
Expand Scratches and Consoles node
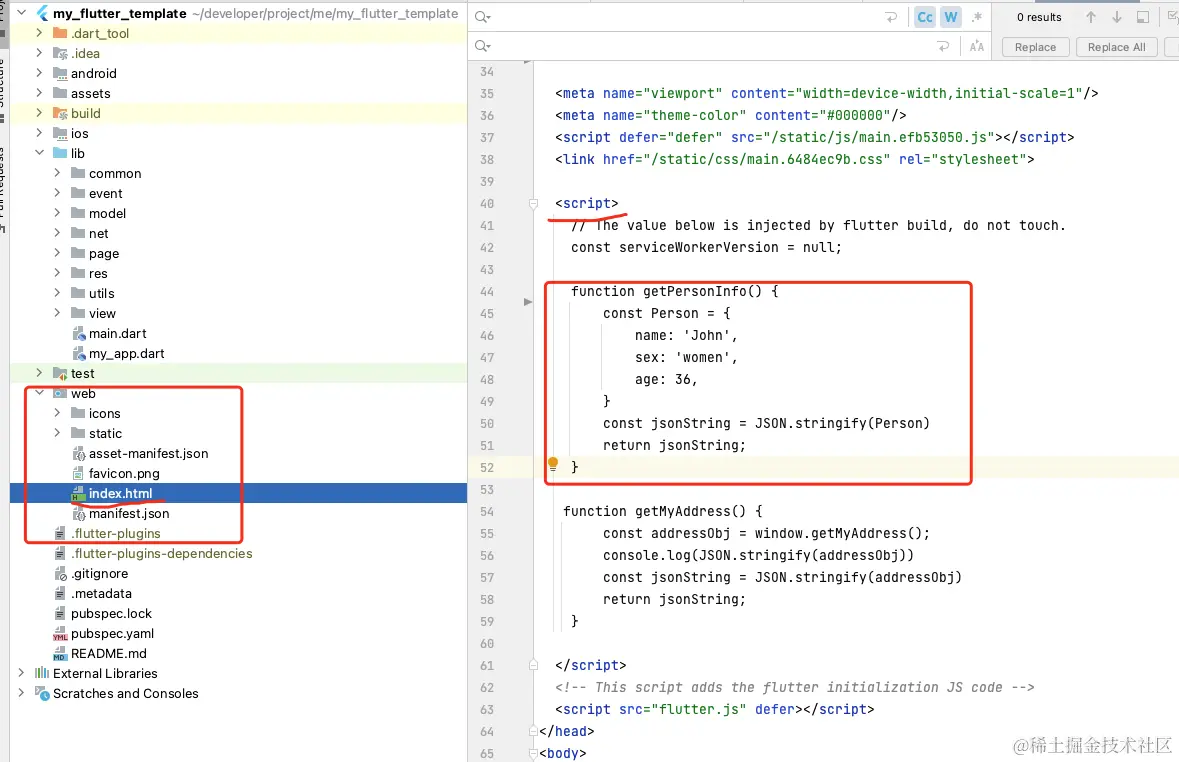(21, 693)
